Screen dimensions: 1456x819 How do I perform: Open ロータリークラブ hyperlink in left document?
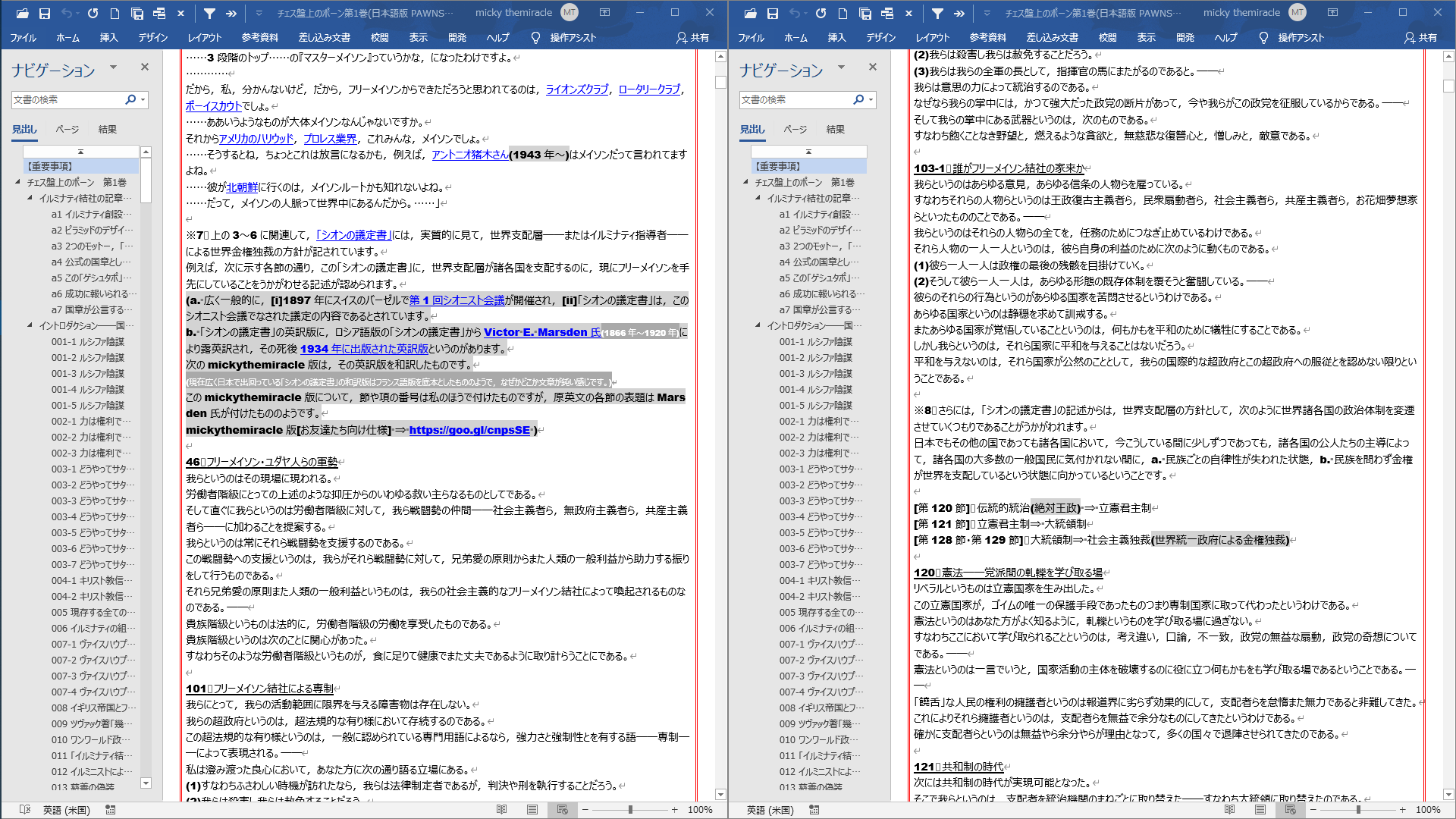pos(649,89)
